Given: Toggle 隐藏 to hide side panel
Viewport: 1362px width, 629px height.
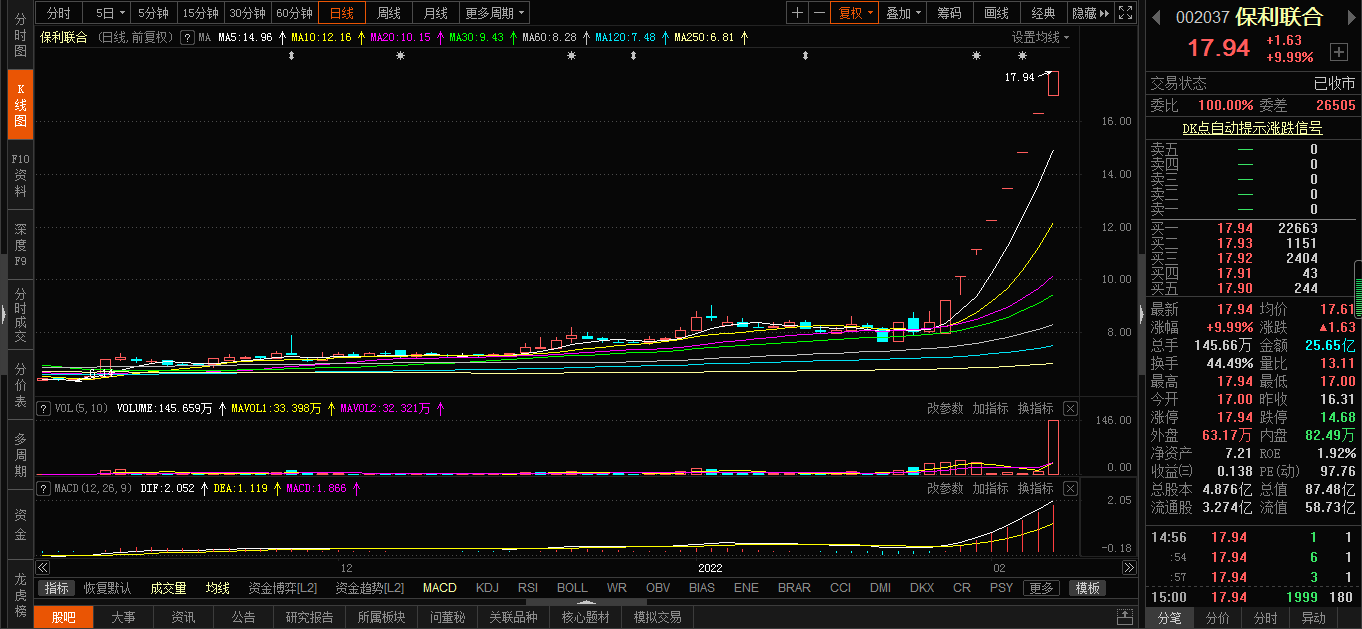Looking at the screenshot, I should (1090, 13).
